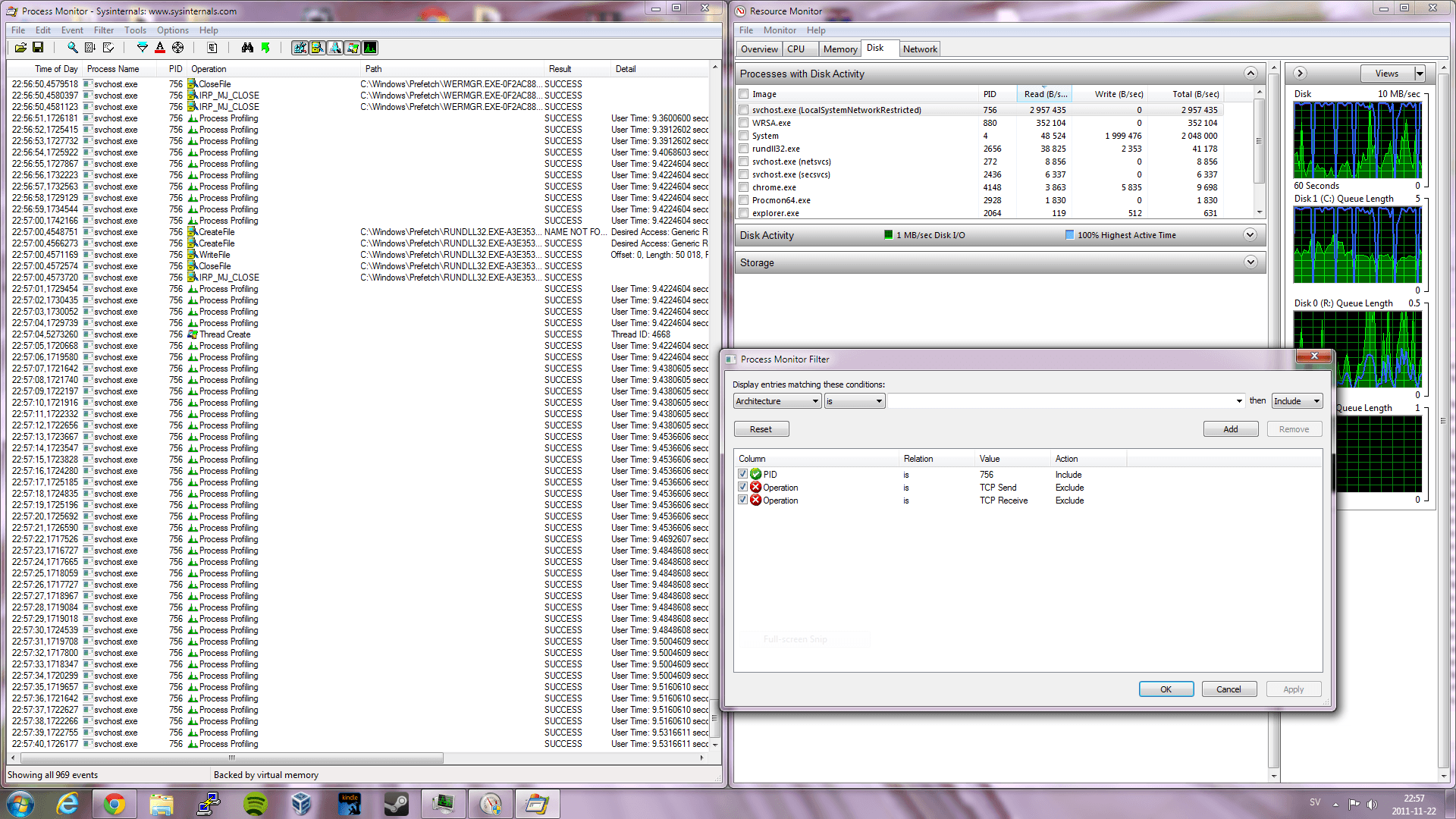This screenshot has height=819, width=1456.
Task: Toggle Show File System Activity icon
Action: pyautogui.click(x=317, y=48)
